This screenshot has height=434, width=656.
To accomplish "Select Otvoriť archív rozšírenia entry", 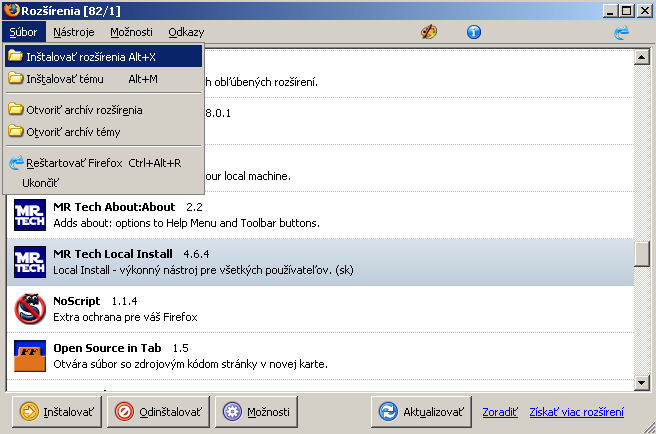I will tap(103, 110).
